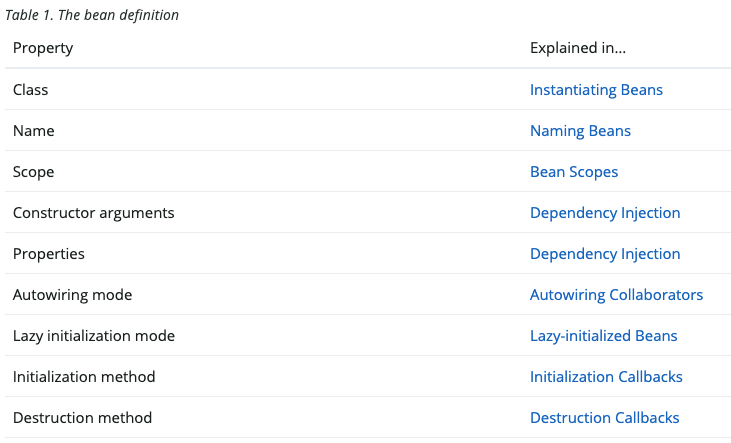Click the Initialization method cell
This screenshot has height=443, width=731.
click(84, 377)
